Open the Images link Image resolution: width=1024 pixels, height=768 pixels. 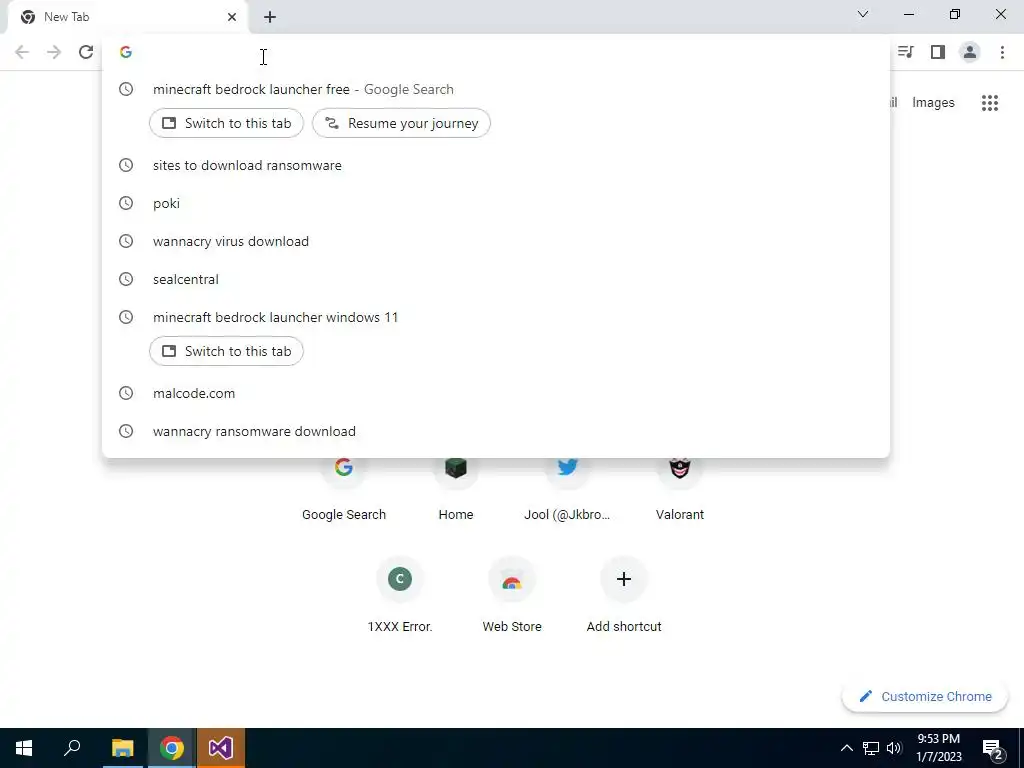(933, 103)
